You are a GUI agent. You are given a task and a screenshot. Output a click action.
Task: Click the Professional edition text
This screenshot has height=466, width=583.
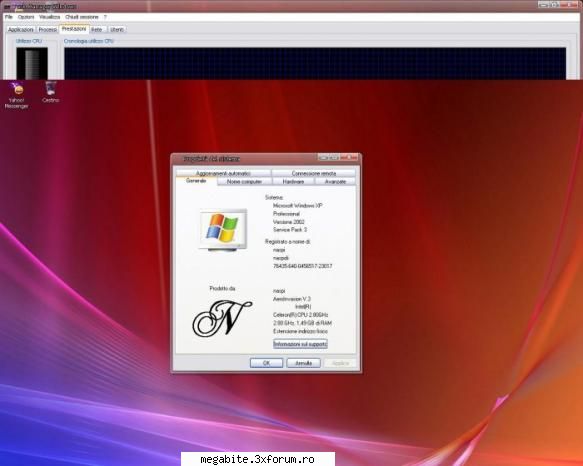coord(286,214)
